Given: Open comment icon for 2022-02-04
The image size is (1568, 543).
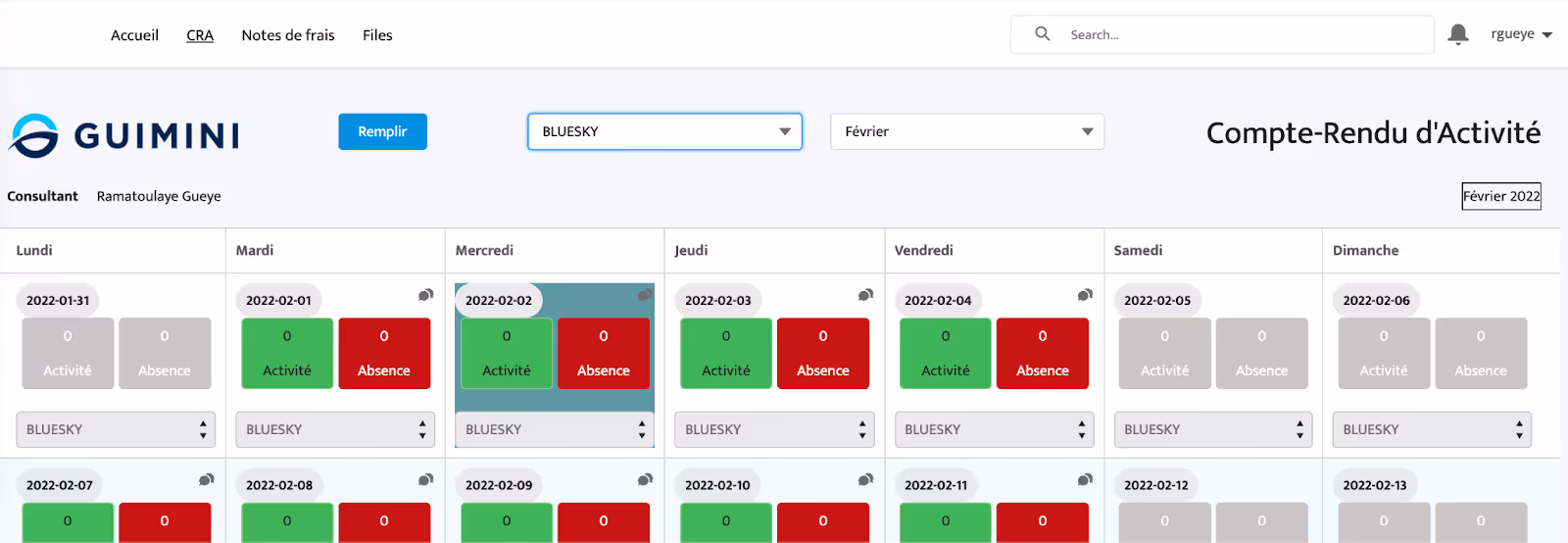Looking at the screenshot, I should (1085, 295).
